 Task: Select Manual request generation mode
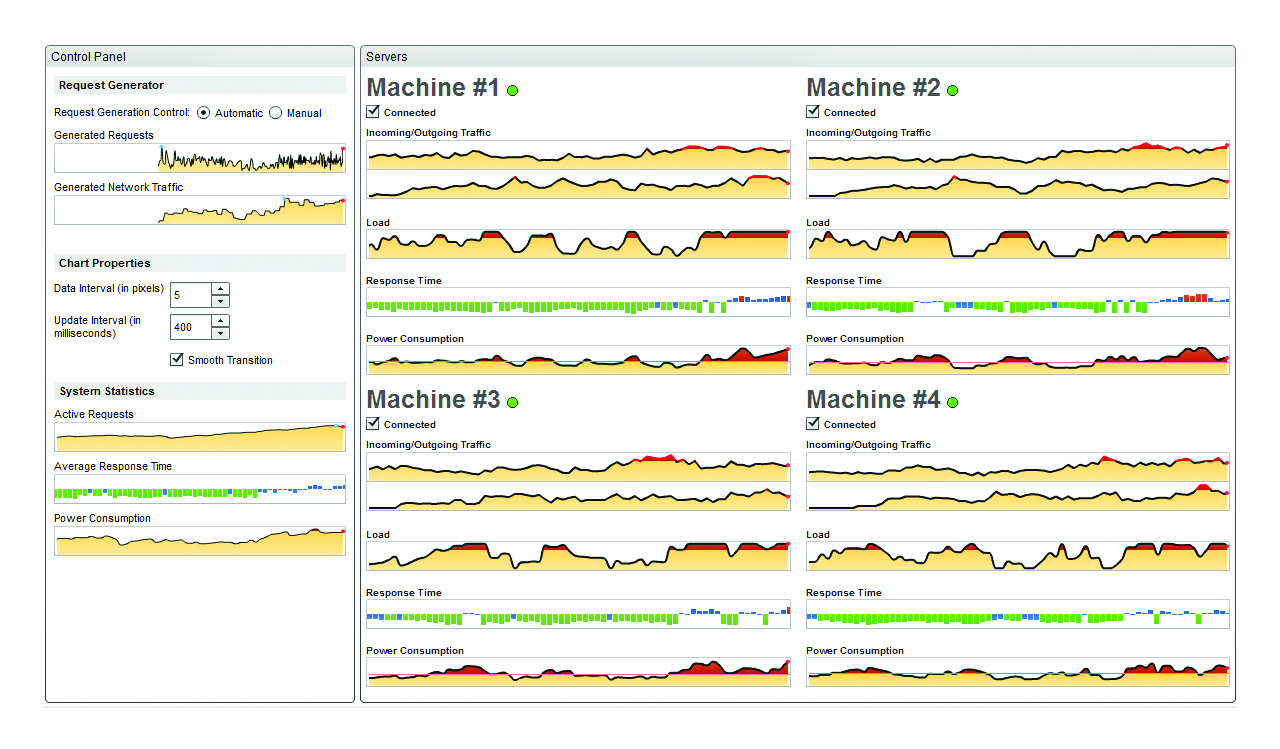[276, 113]
